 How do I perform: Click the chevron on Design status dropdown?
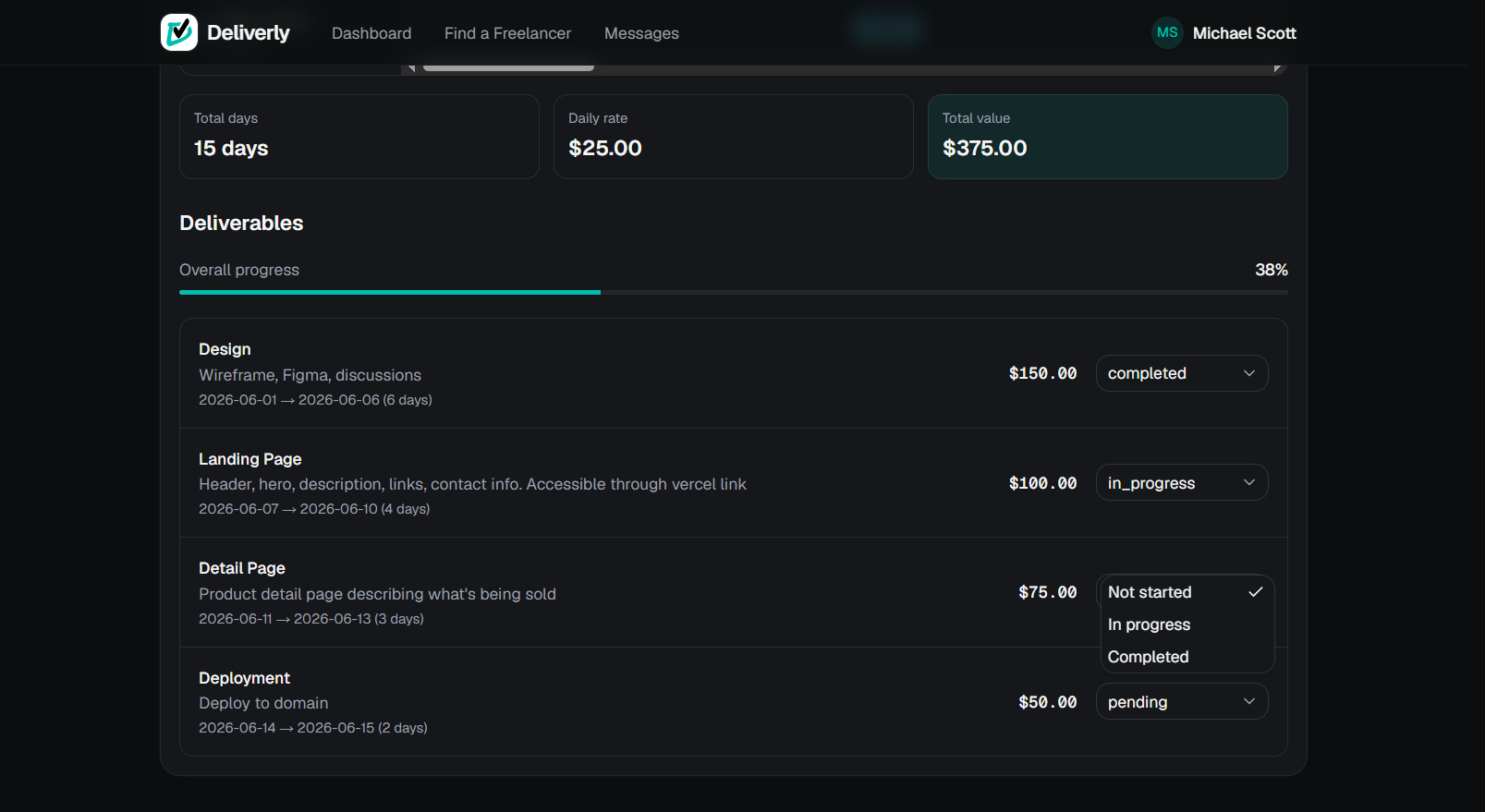[x=1249, y=373]
